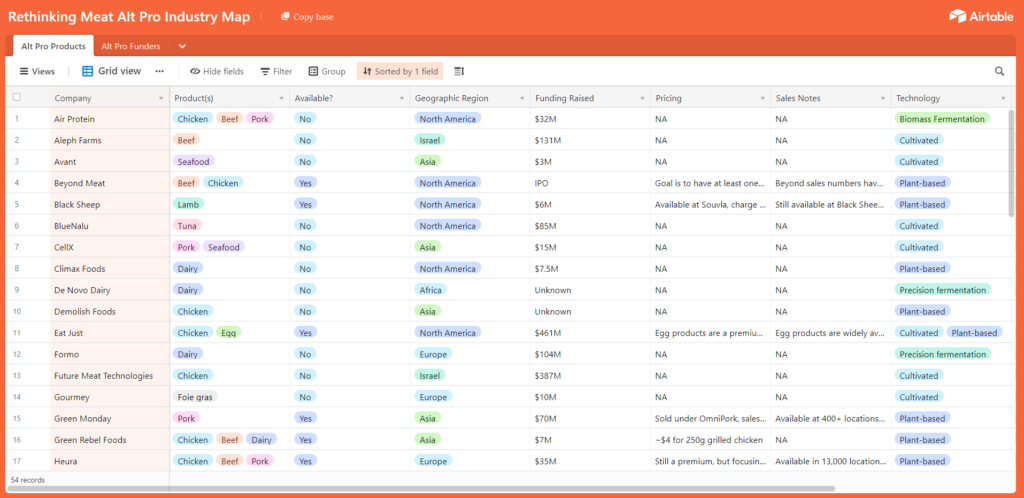
Task: Expand the table tabs chevron
Action: 182,46
